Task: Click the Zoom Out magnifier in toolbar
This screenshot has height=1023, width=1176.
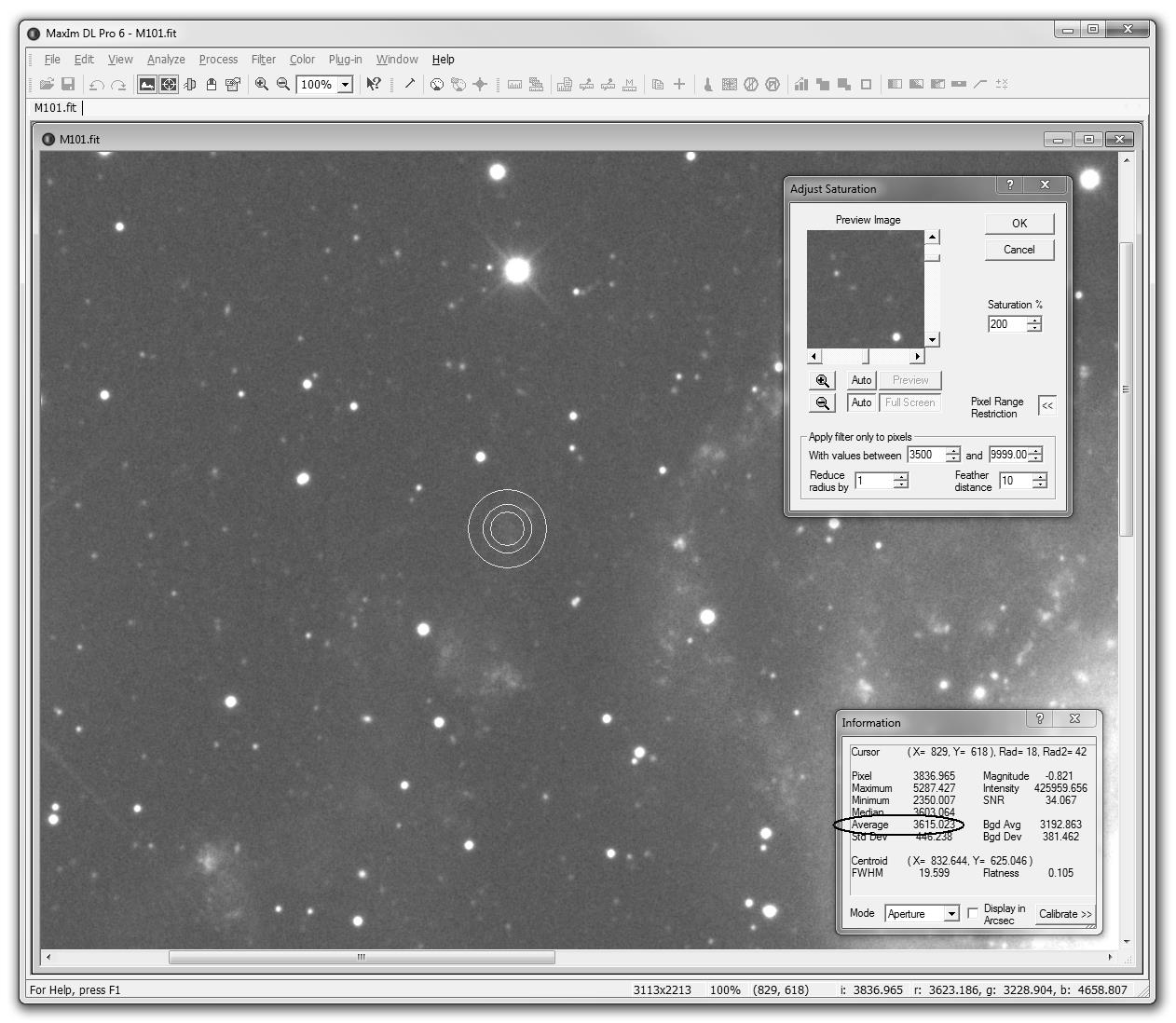Action: pos(283,84)
